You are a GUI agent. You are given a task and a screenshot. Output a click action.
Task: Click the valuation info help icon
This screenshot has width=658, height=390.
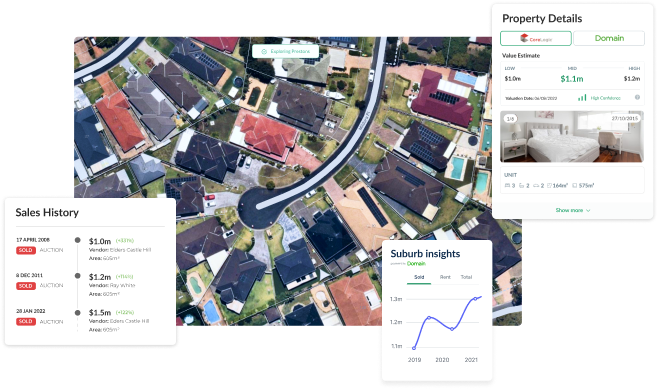637,97
